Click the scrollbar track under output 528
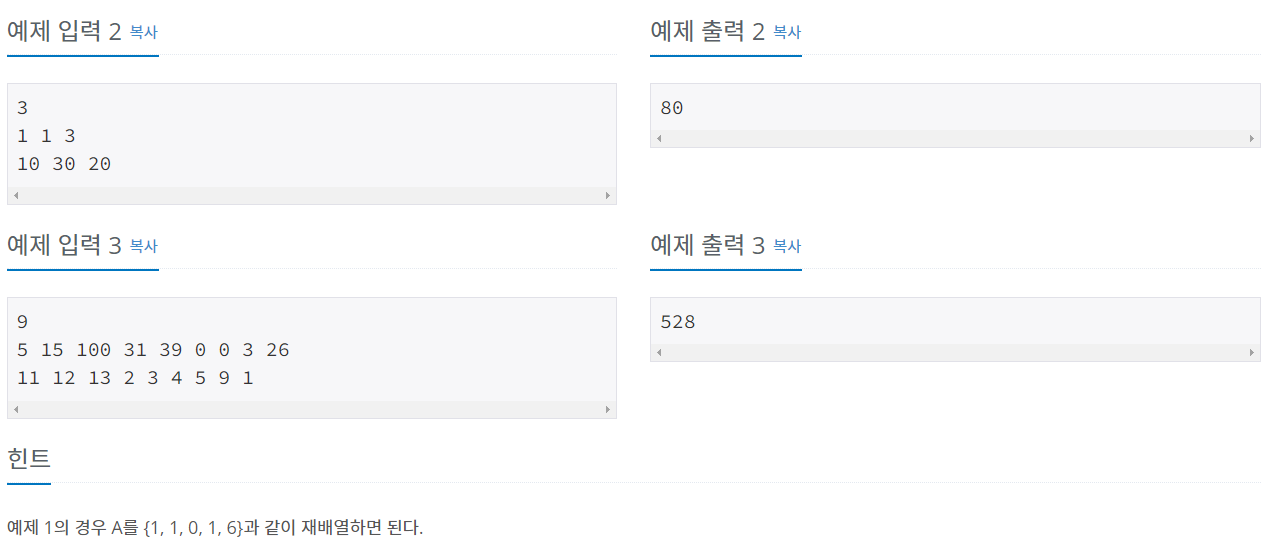The image size is (1273, 559). [x=955, y=352]
